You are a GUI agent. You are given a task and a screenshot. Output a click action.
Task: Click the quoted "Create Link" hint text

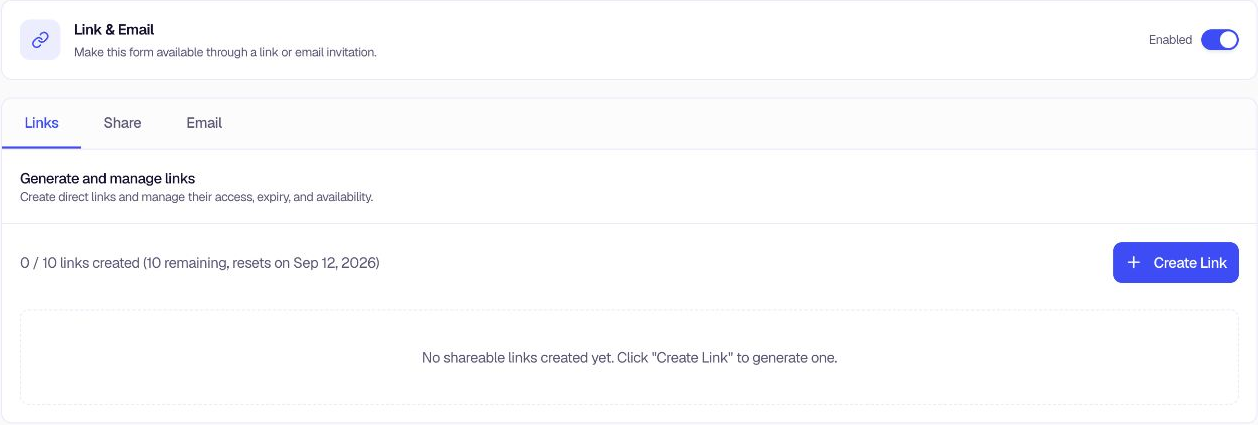(x=692, y=357)
